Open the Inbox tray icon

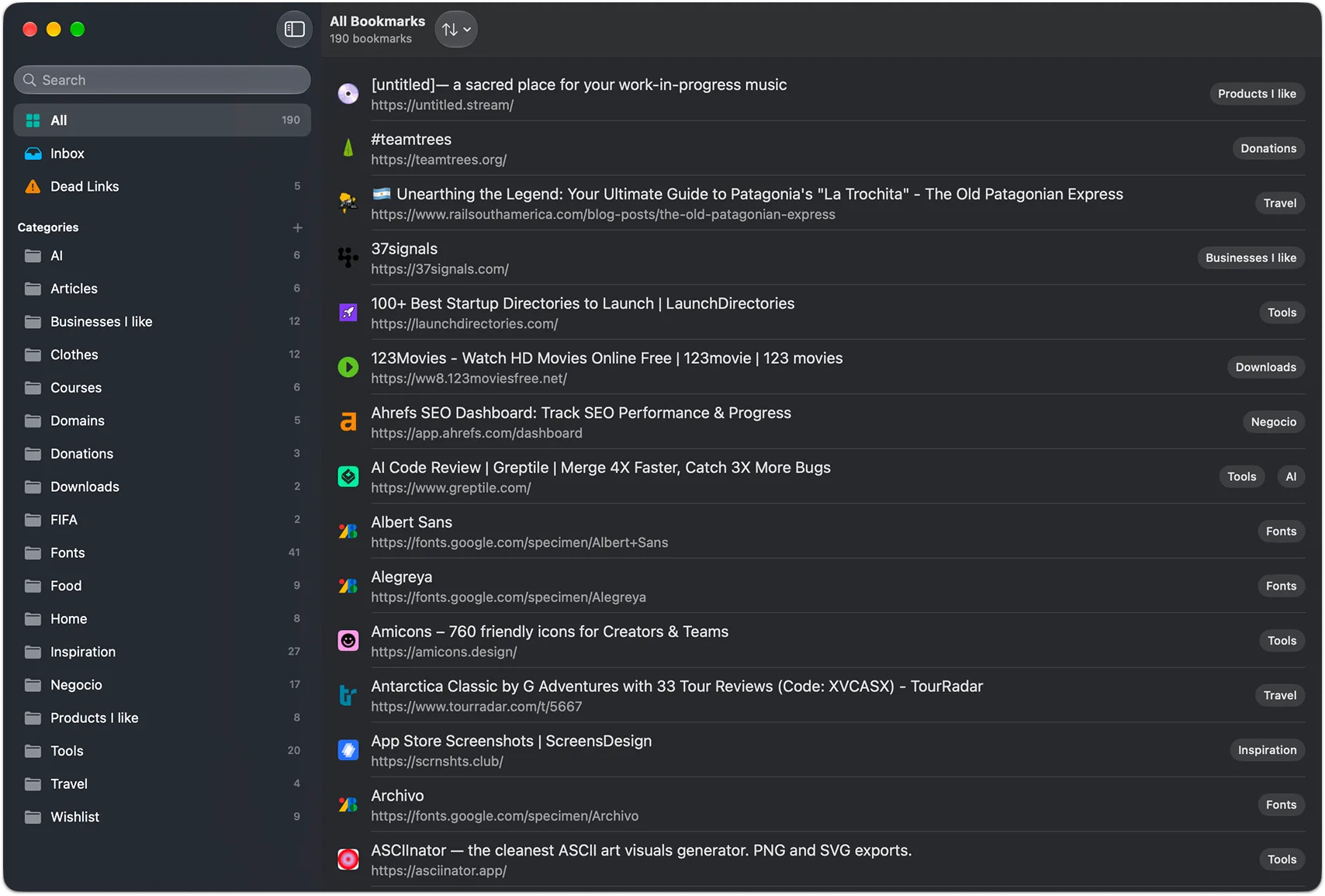pos(33,154)
